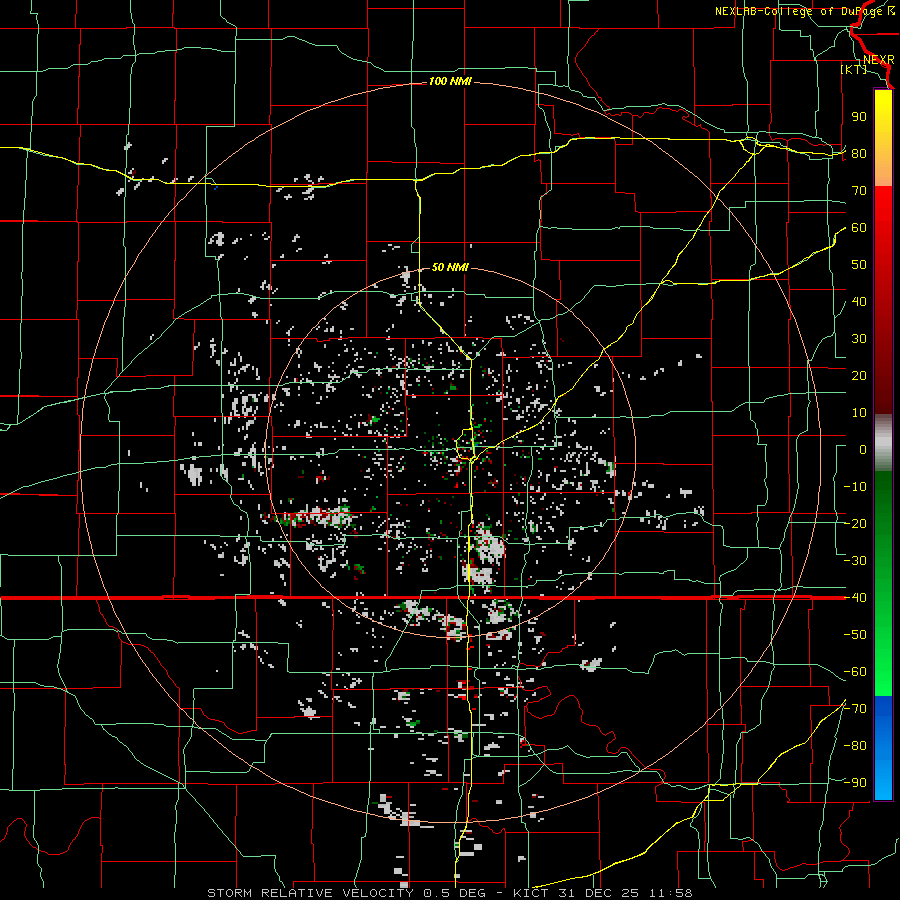Click the "-30" value on the velocity scale

(855, 561)
